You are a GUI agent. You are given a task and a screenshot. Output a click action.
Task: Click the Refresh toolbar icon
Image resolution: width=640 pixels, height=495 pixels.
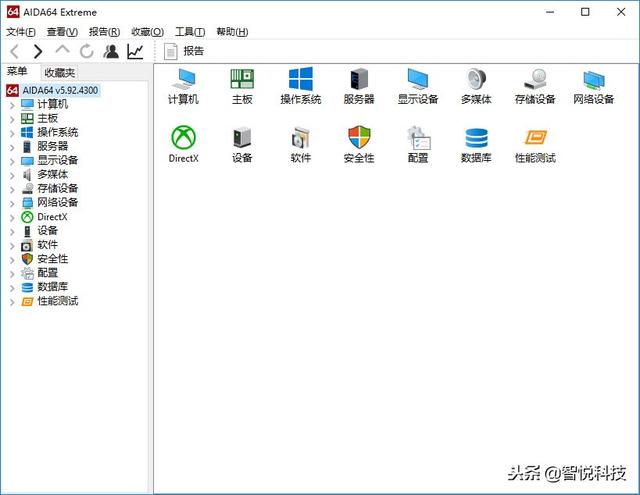point(87,51)
